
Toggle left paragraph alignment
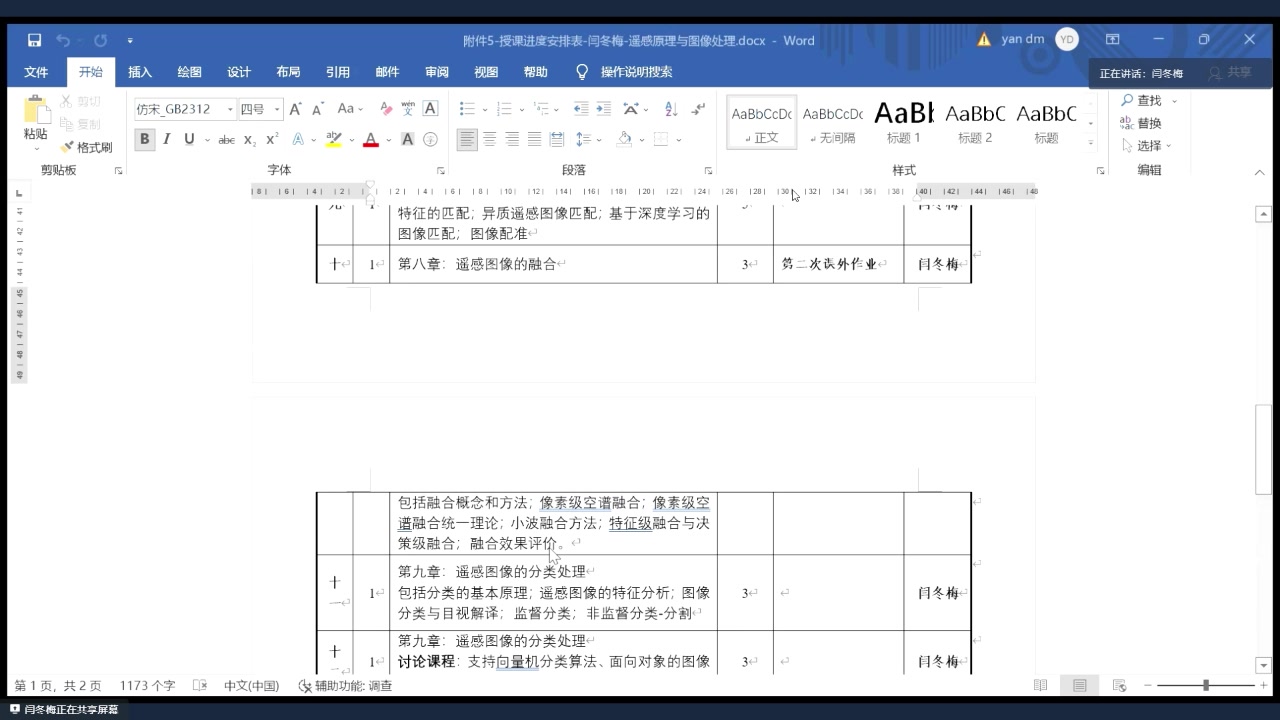[x=467, y=140]
